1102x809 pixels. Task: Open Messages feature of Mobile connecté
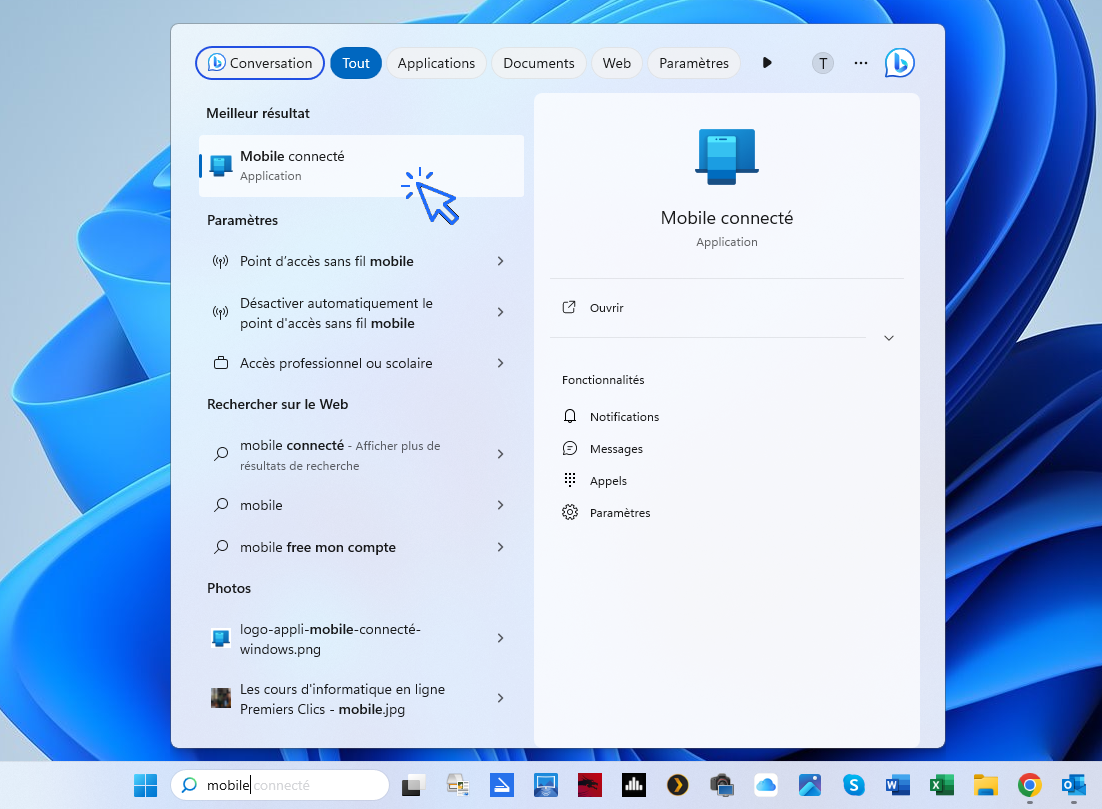602,449
